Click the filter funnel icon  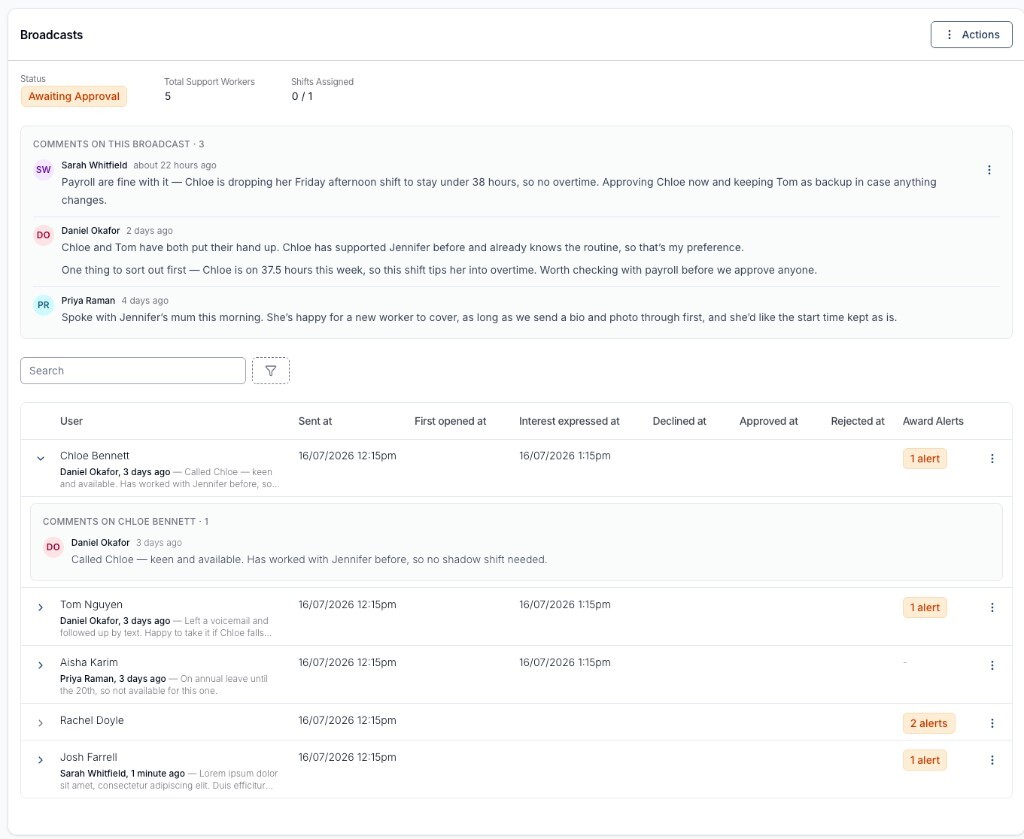tap(270, 370)
